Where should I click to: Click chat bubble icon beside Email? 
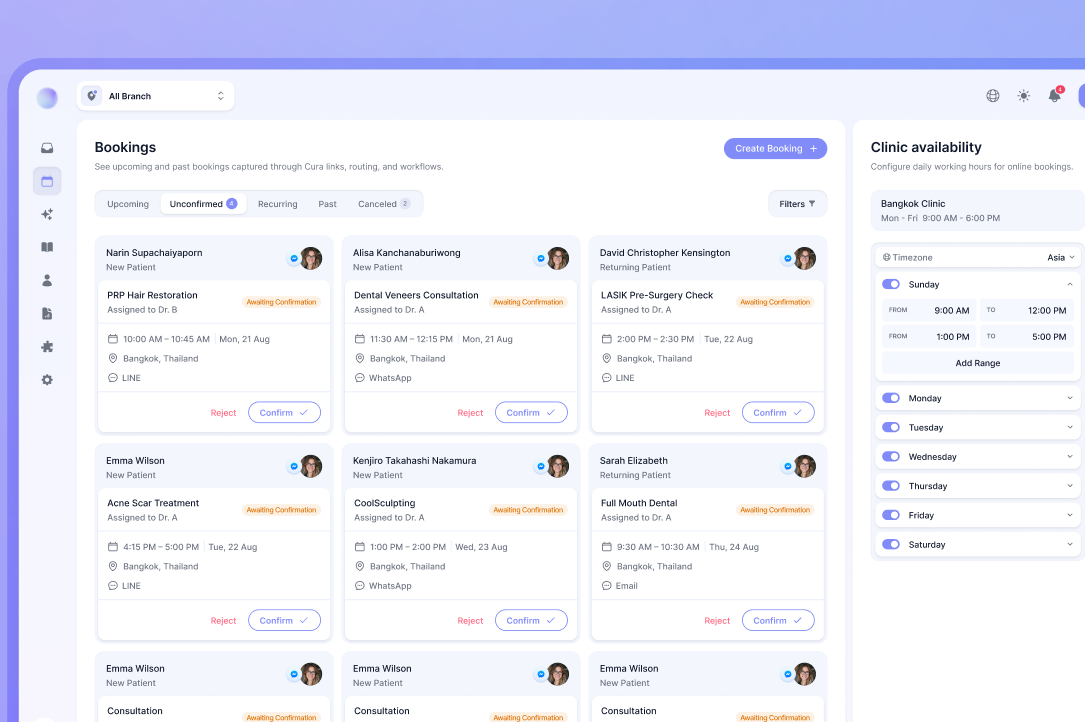pos(607,586)
